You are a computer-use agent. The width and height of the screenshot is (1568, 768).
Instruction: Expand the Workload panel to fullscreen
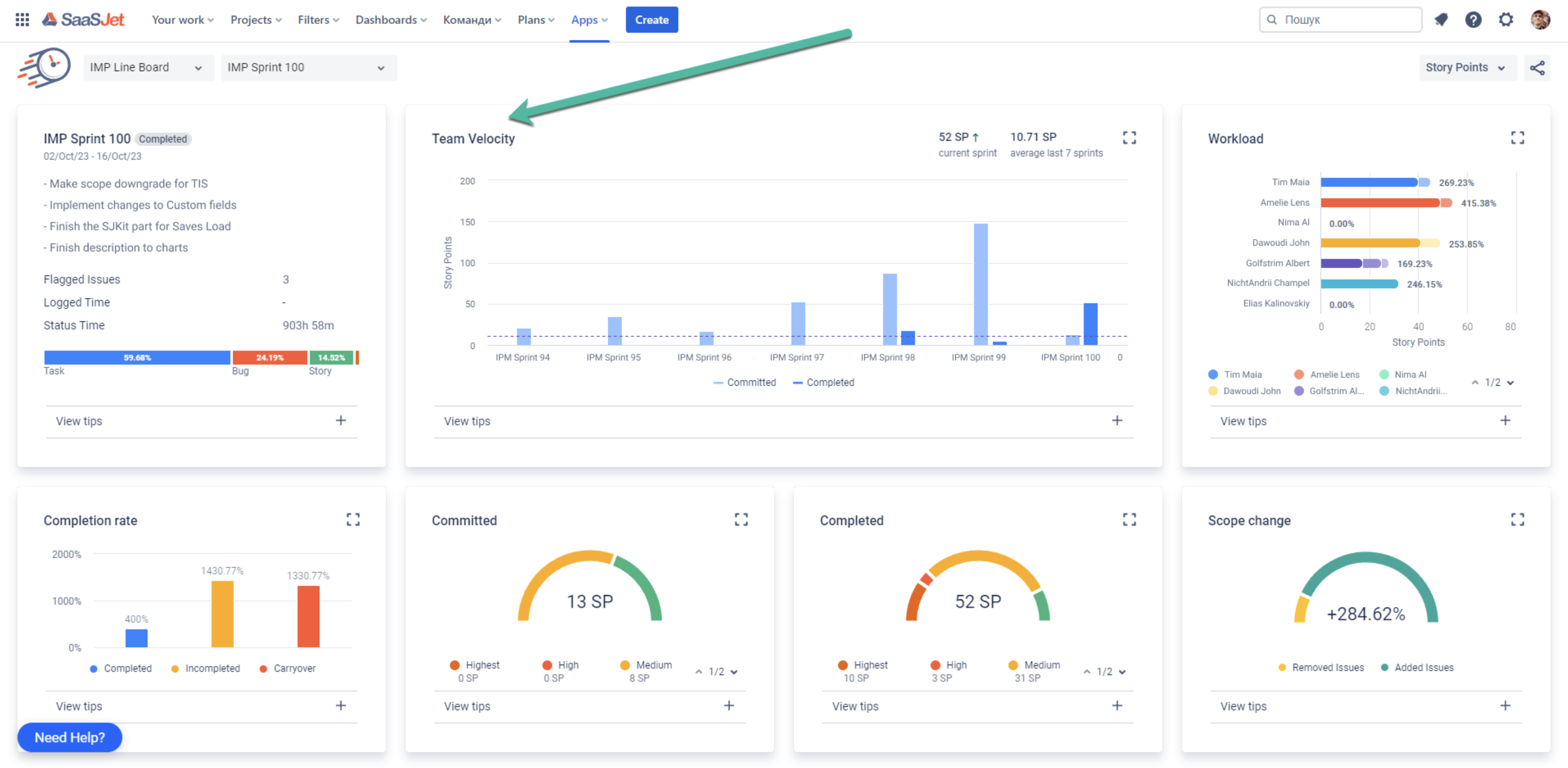(1517, 138)
